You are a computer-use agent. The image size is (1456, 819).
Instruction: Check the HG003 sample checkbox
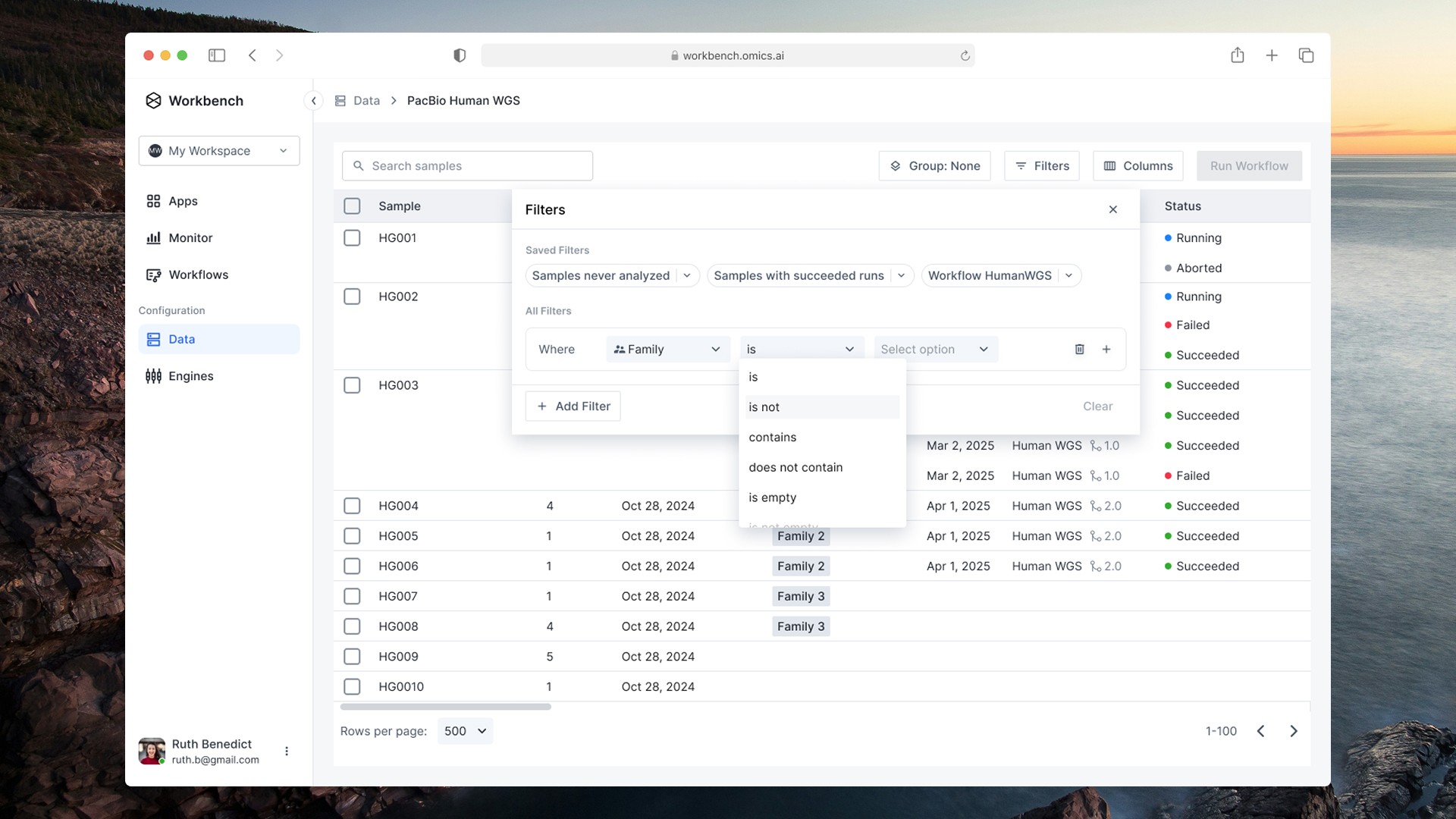(x=352, y=385)
